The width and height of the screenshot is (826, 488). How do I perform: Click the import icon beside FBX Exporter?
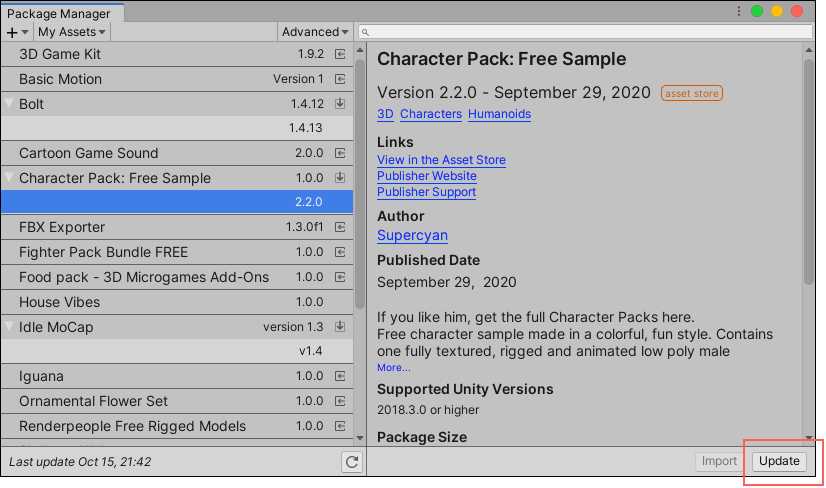point(340,227)
